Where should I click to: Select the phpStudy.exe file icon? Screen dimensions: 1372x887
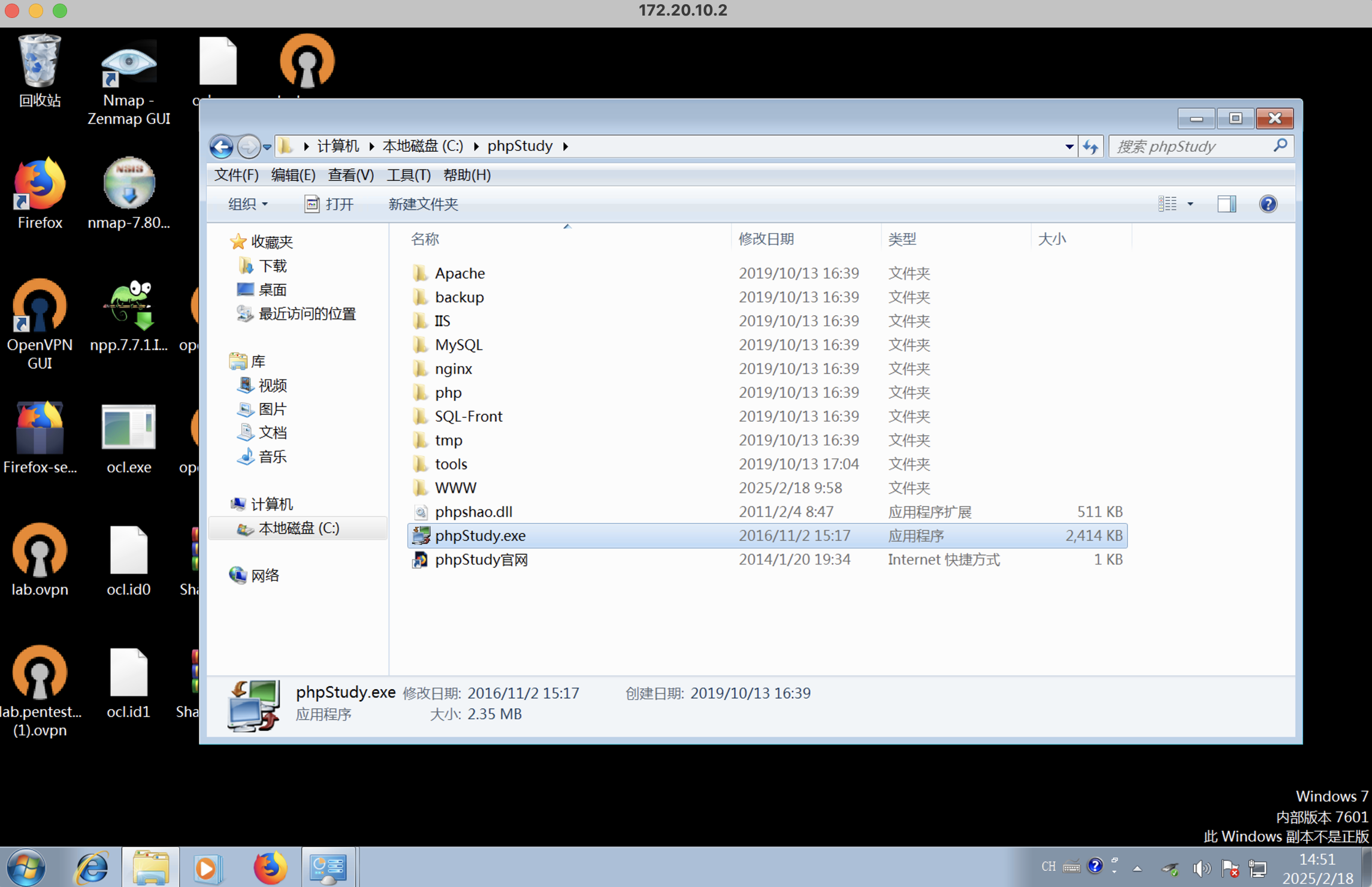click(x=421, y=535)
